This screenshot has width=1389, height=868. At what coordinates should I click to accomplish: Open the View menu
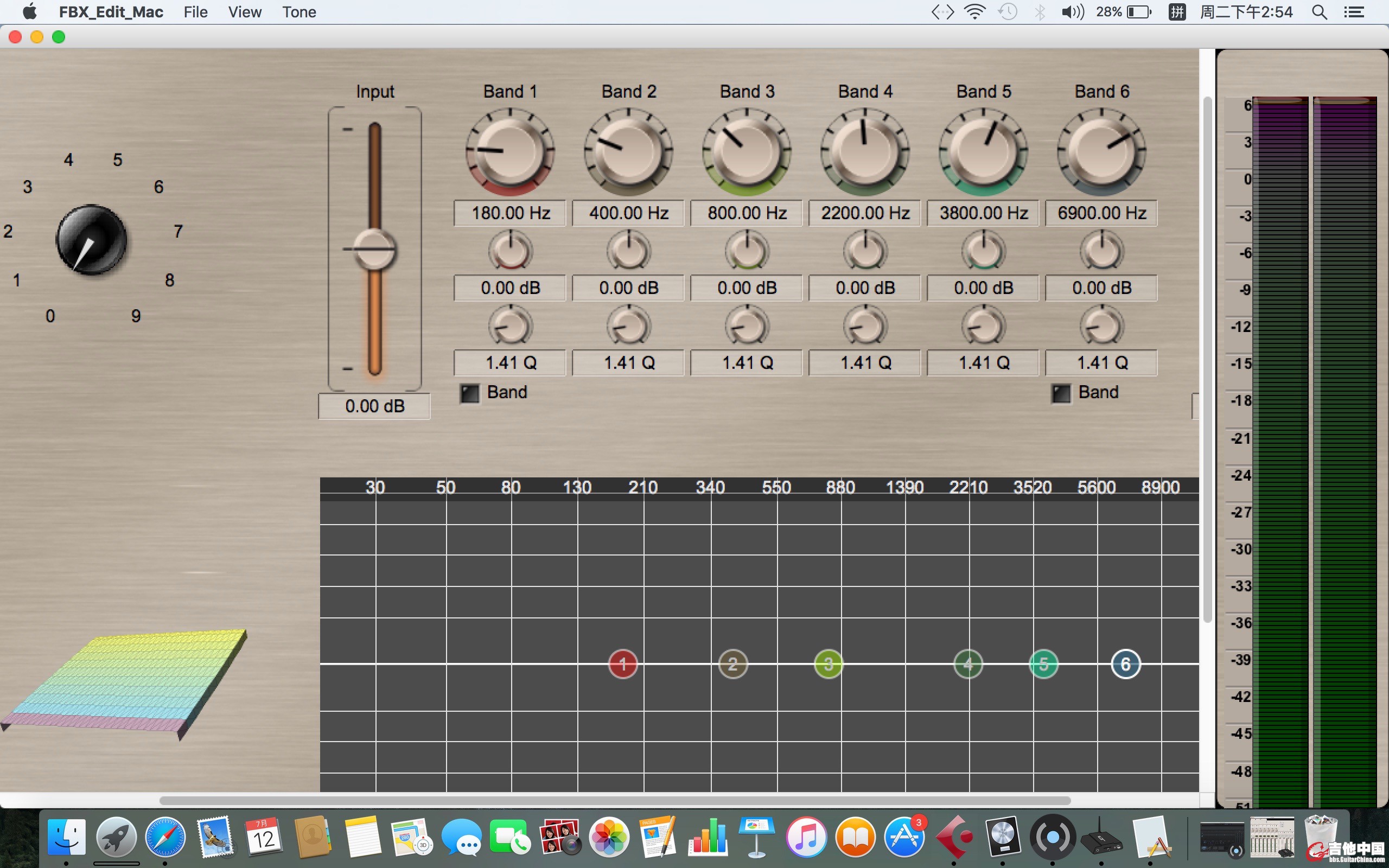pos(245,12)
